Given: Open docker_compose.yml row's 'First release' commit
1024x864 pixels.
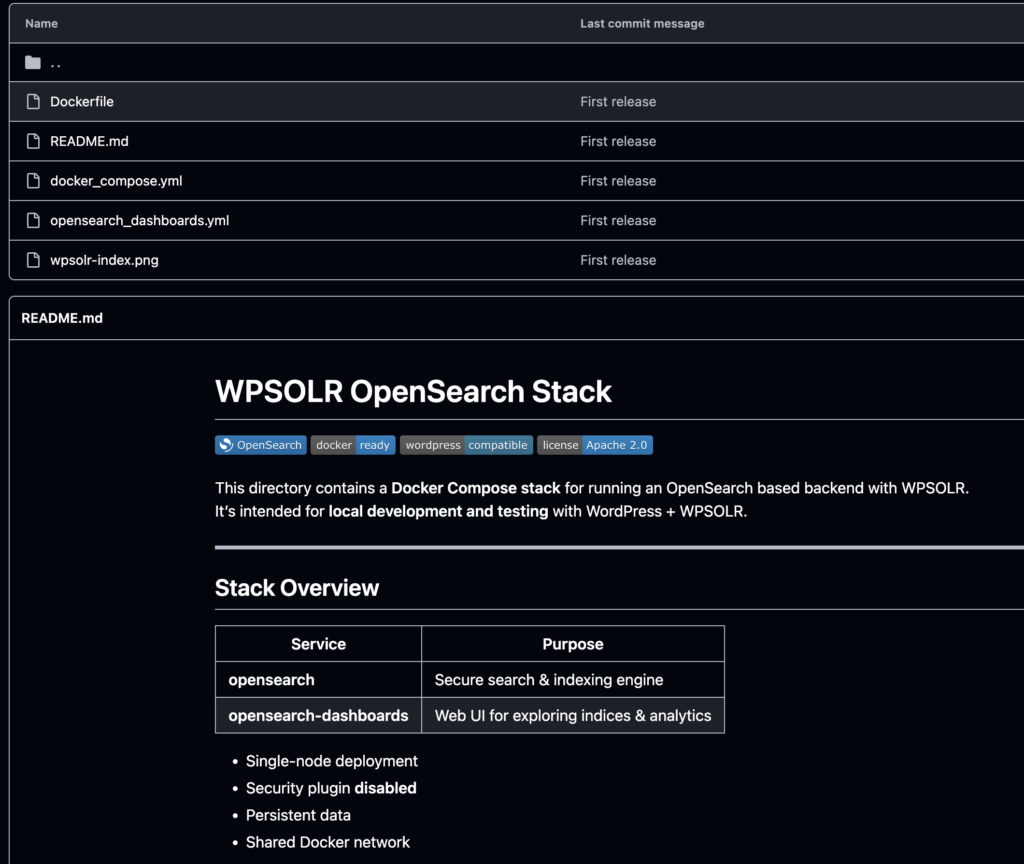Looking at the screenshot, I should tap(618, 181).
